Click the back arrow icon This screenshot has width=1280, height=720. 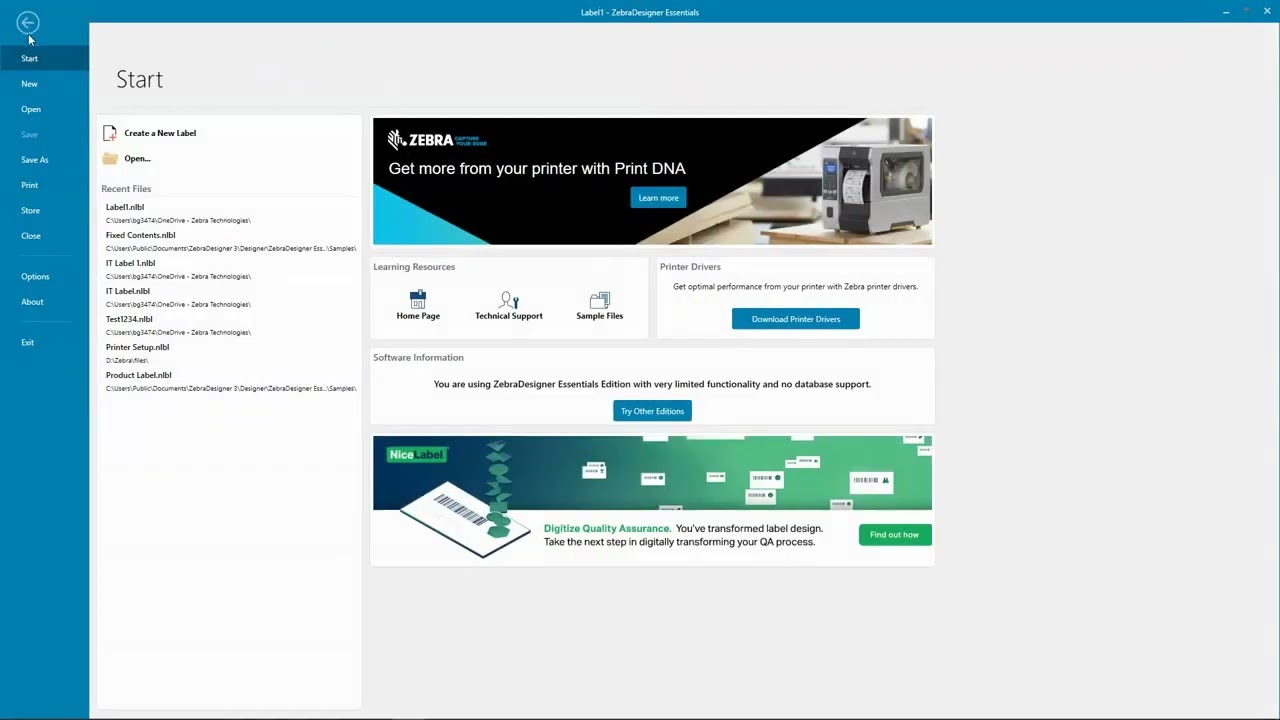pos(27,22)
